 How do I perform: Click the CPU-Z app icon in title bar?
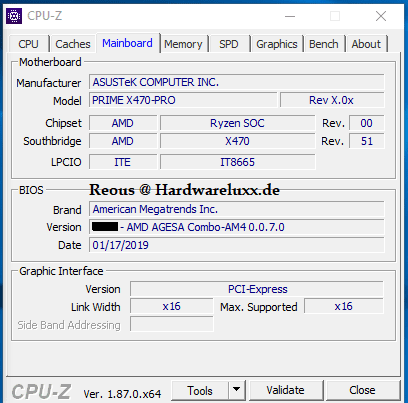pos(14,16)
